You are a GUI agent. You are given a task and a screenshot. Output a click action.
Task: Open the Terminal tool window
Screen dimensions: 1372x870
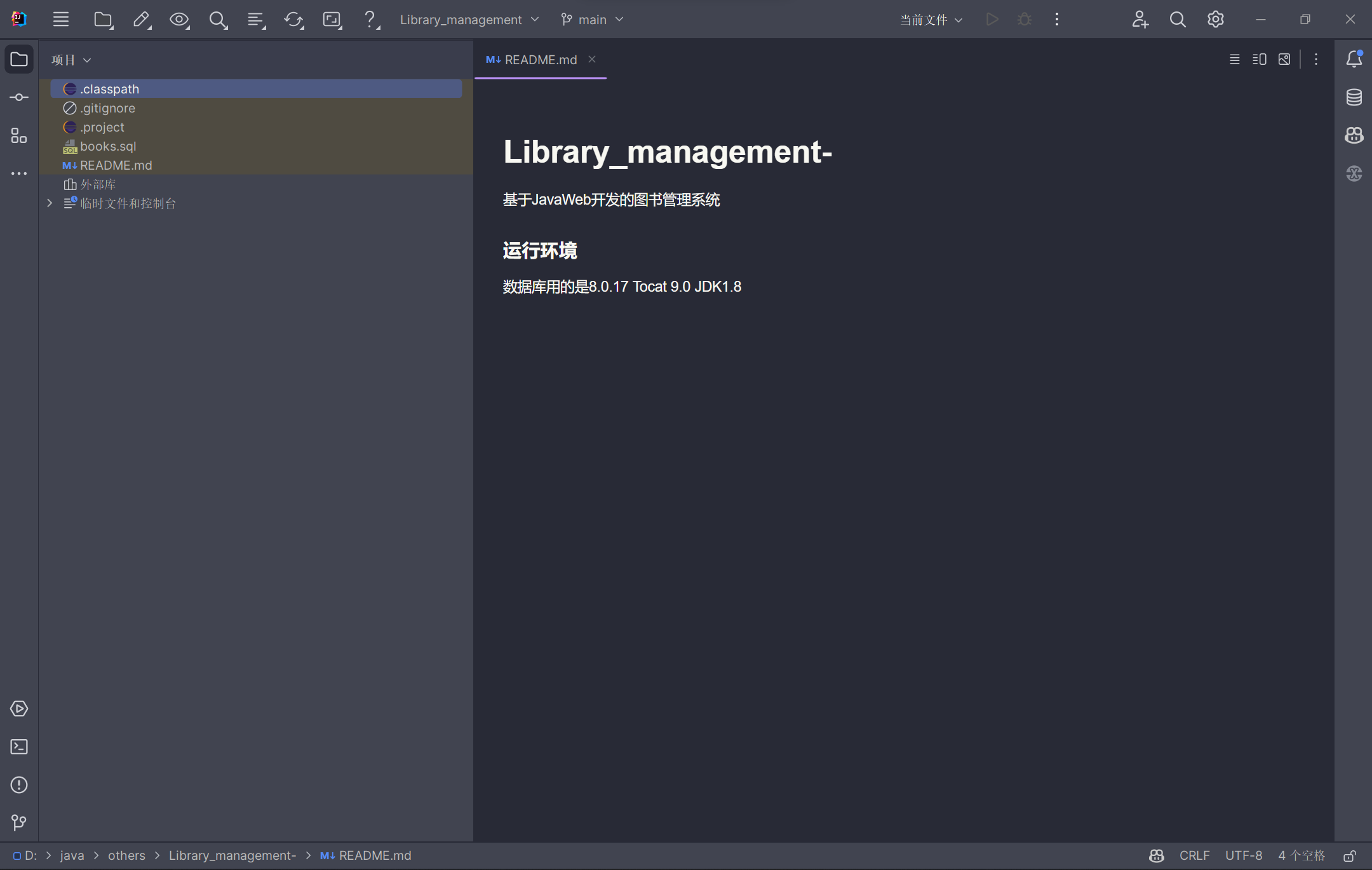click(x=19, y=747)
